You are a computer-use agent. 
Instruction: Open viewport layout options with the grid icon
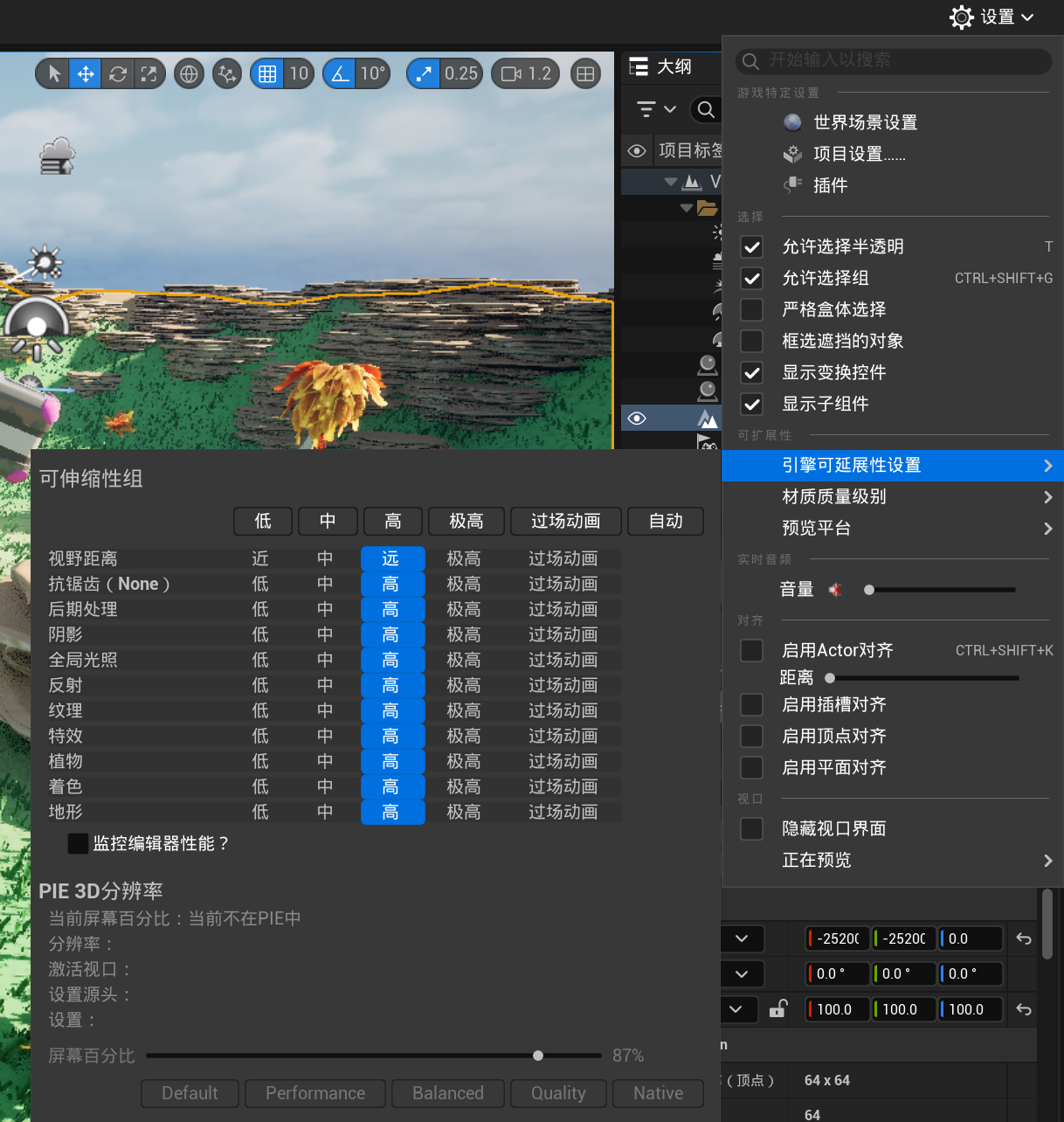click(585, 73)
